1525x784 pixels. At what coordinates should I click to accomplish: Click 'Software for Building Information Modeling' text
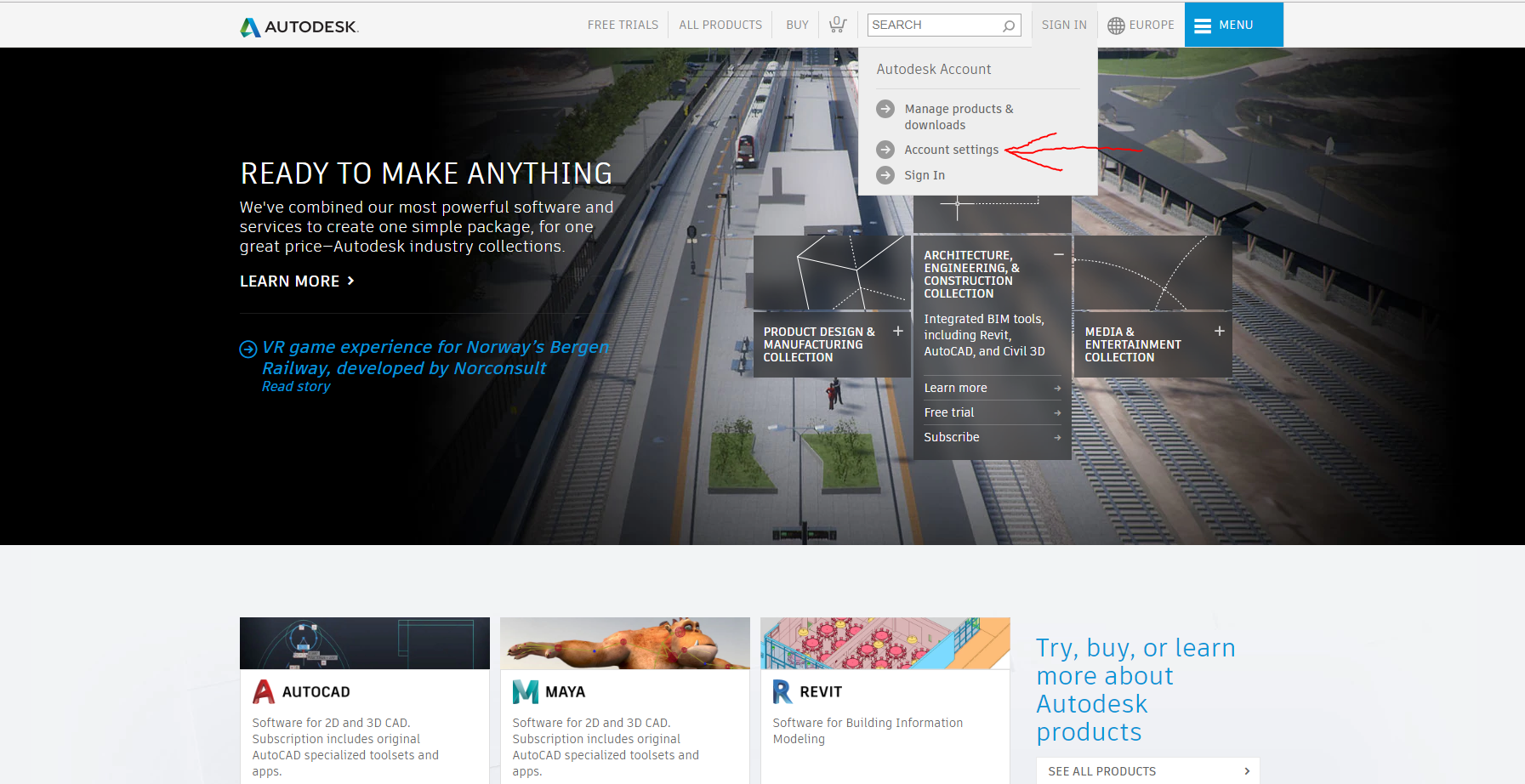(868, 731)
